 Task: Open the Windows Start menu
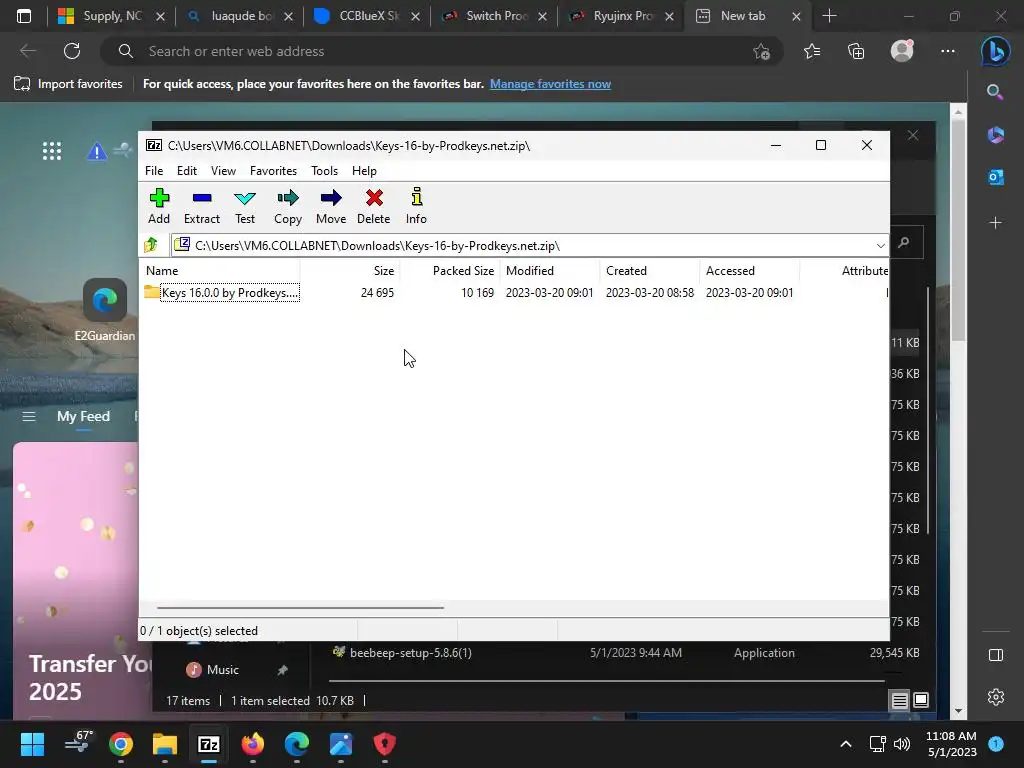click(x=32, y=744)
